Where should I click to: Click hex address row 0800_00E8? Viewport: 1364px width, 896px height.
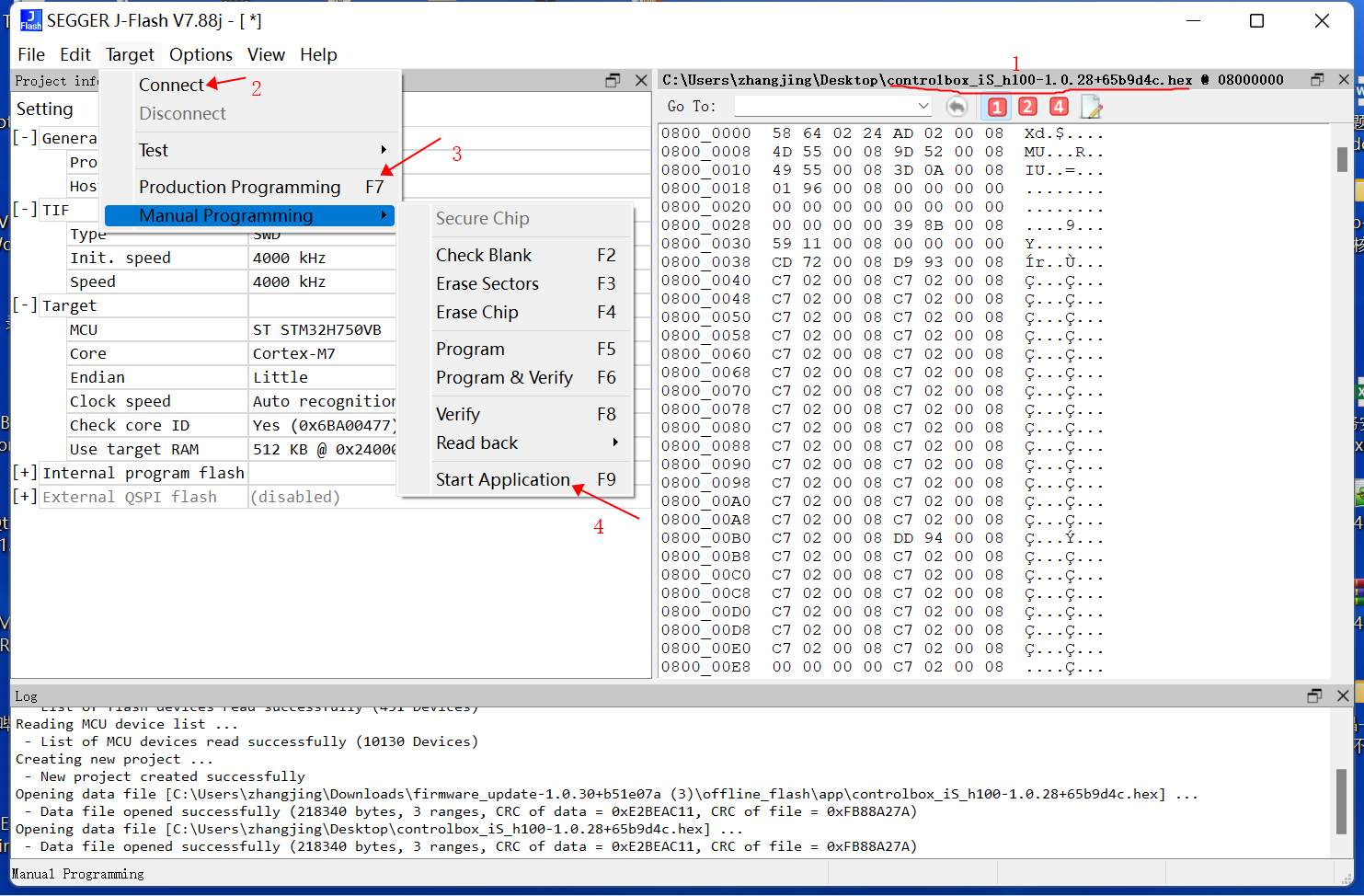click(x=705, y=667)
